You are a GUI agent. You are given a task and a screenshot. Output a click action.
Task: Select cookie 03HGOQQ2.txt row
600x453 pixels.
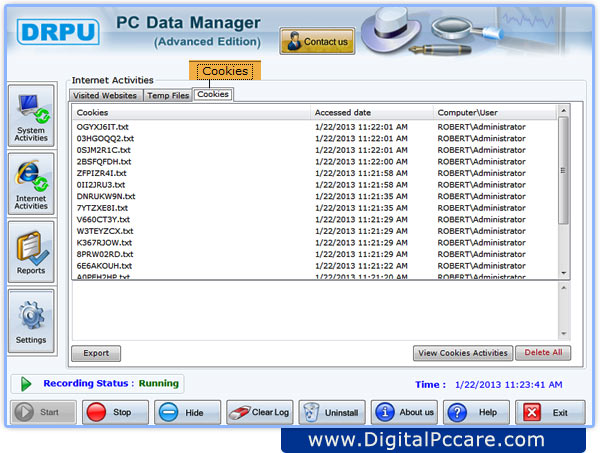coord(315,138)
